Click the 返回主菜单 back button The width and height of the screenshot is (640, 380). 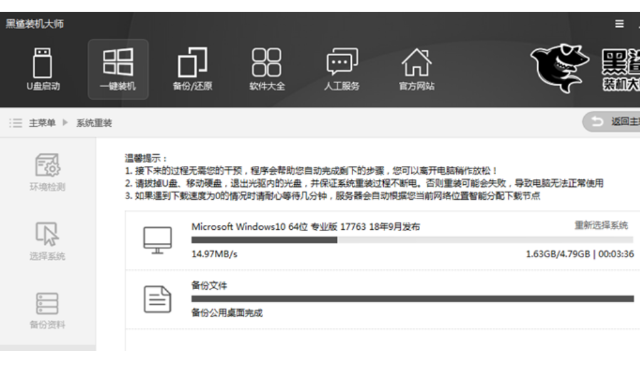point(611,122)
